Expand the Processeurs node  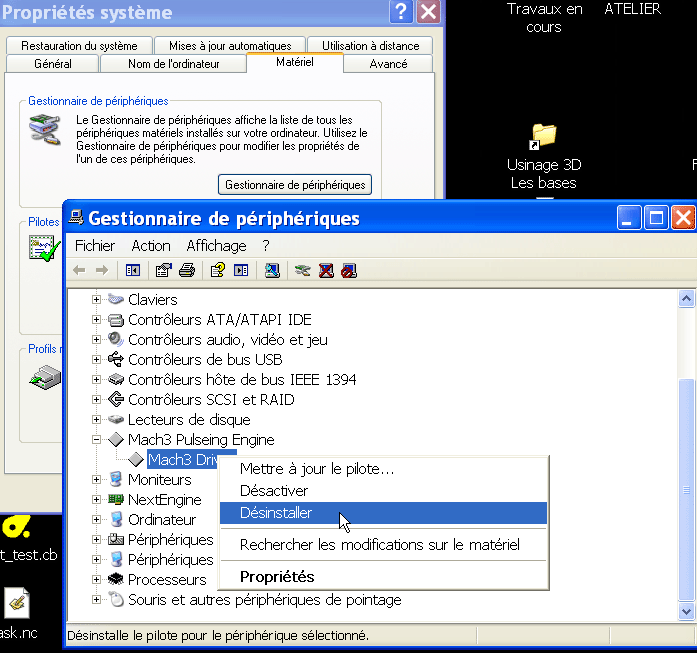pyautogui.click(x=96, y=580)
